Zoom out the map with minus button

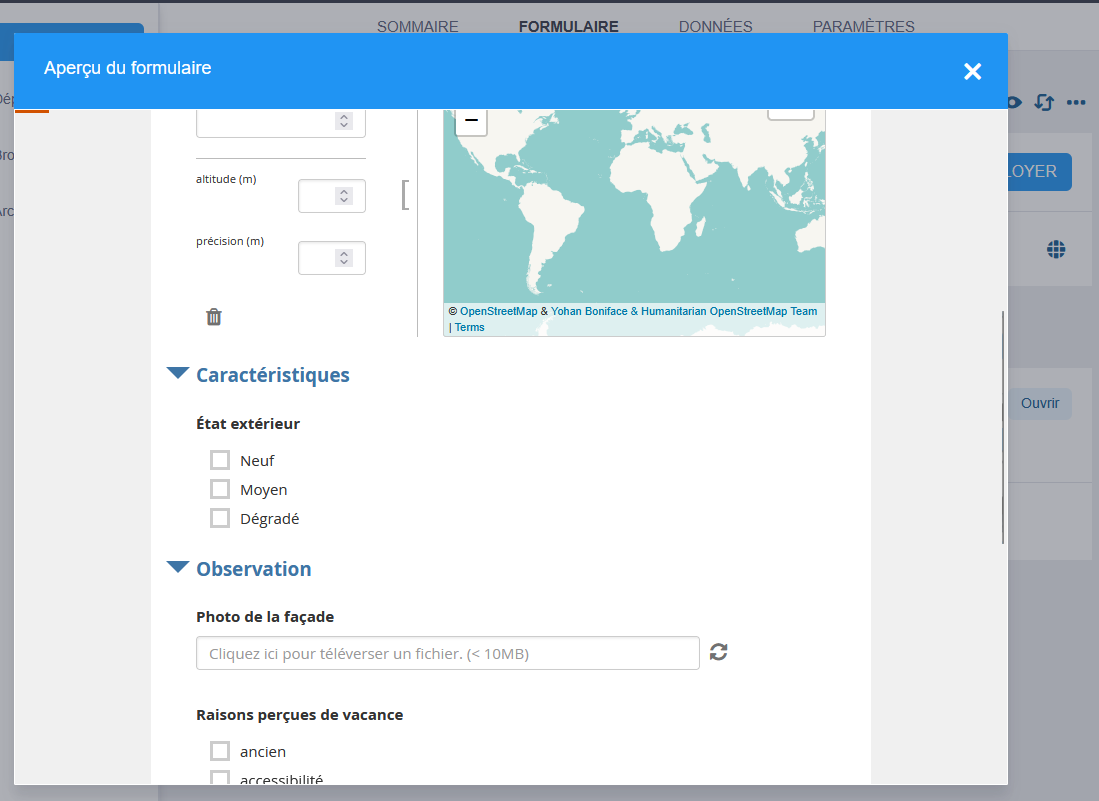471,121
